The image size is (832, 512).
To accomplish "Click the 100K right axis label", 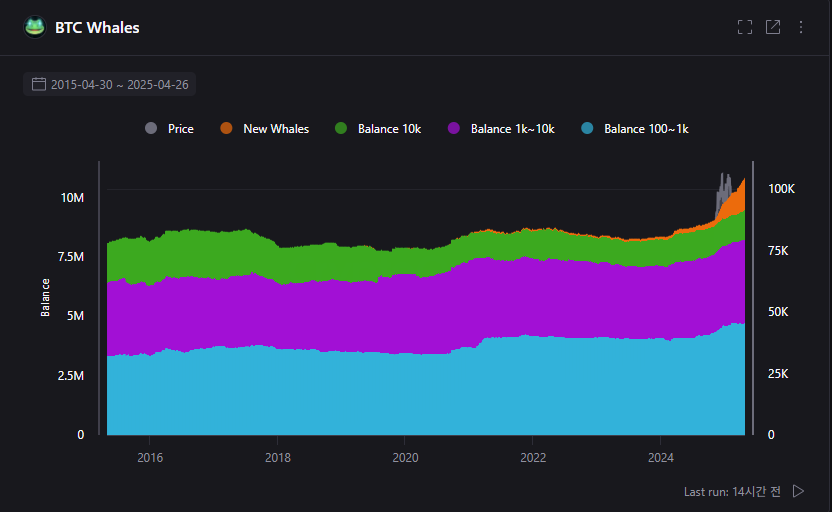I will click(782, 189).
